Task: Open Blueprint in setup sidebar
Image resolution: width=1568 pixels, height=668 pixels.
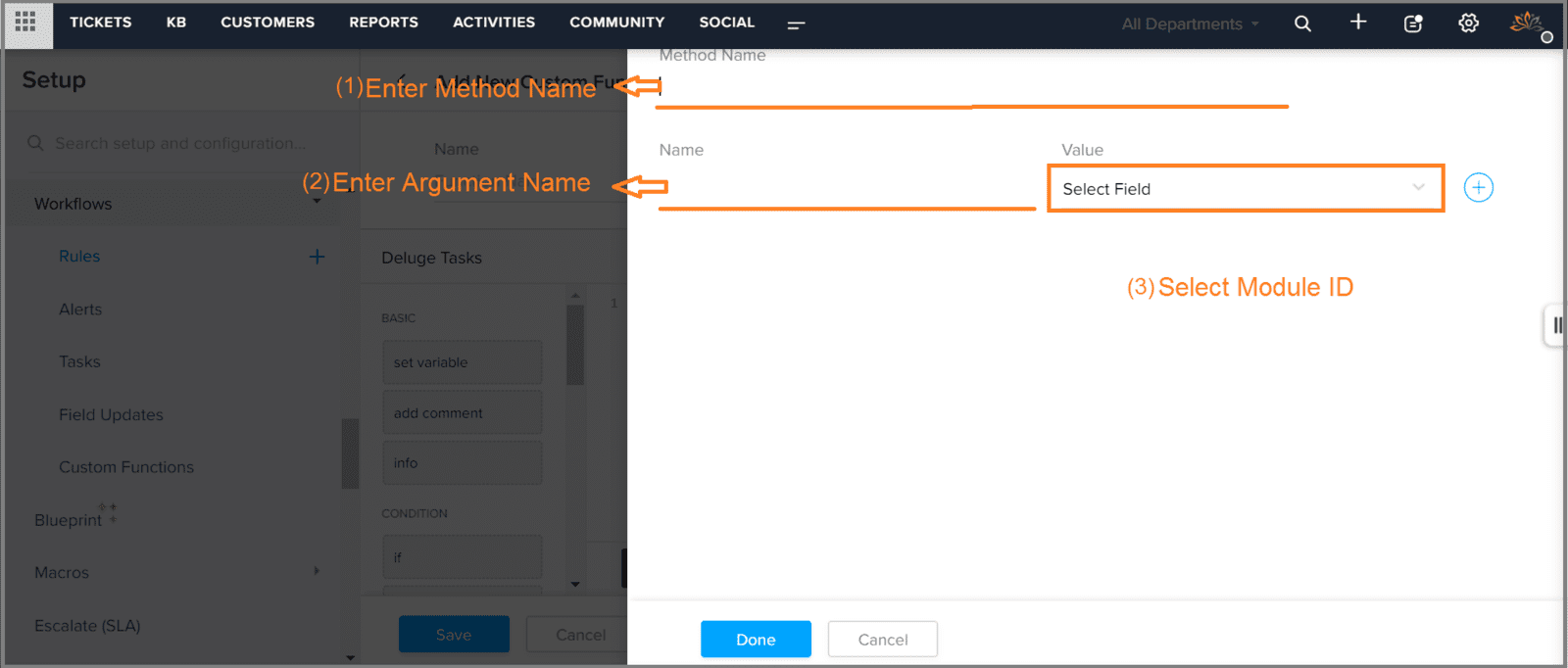Action: tap(68, 520)
